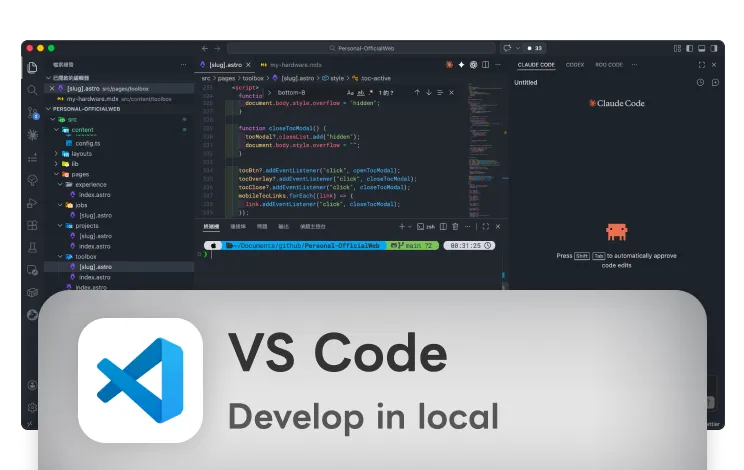Maximize the terminal panel
Image resolution: width=744 pixels, height=470 pixels.
485,227
